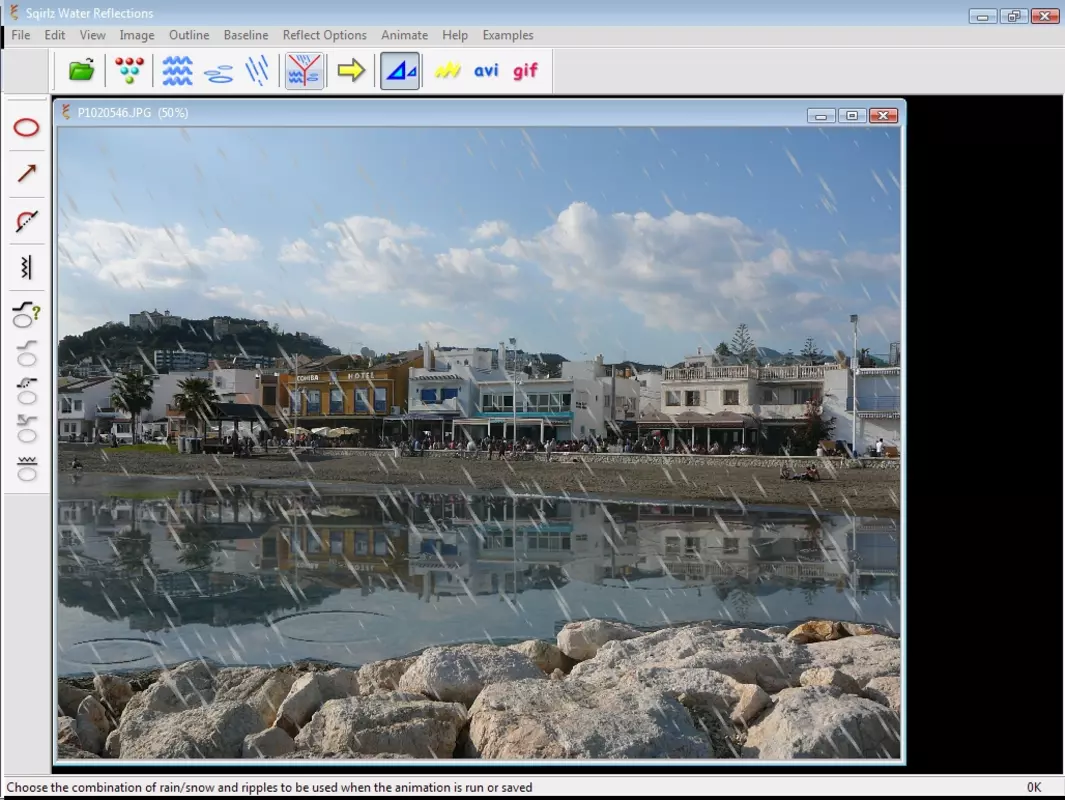Click the outline question mark help tool
This screenshot has width=1065, height=800.
26,314
